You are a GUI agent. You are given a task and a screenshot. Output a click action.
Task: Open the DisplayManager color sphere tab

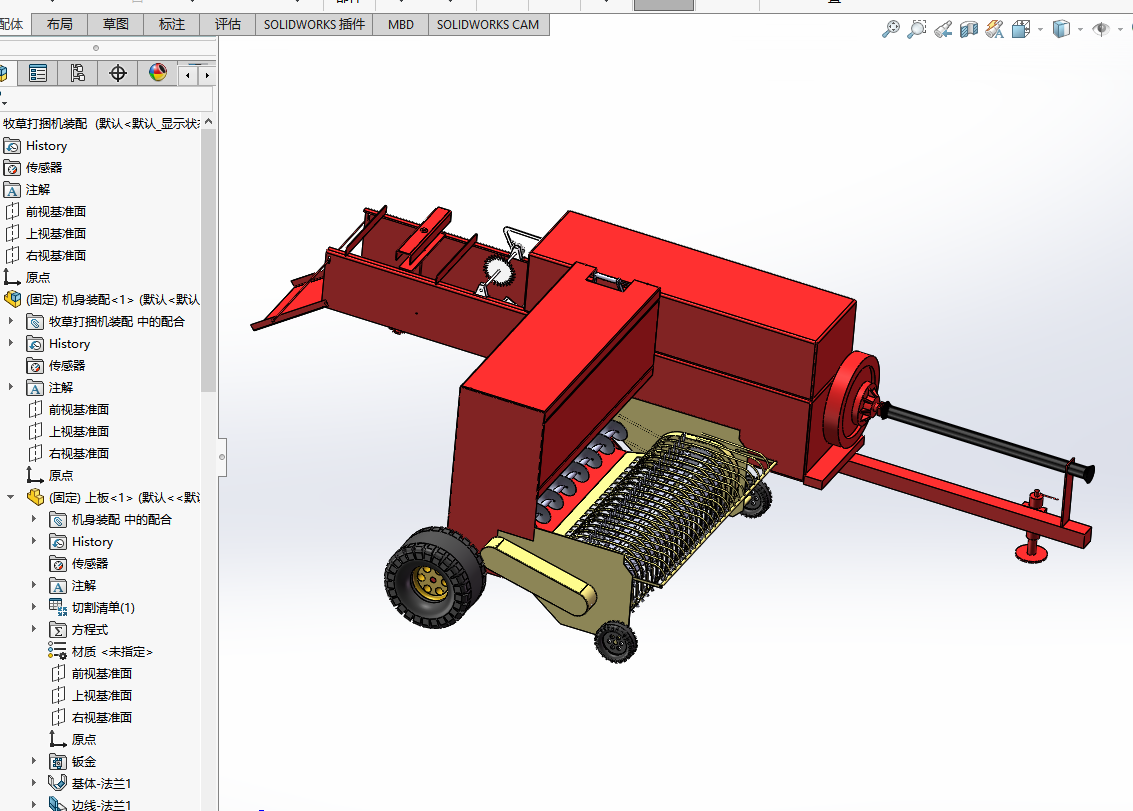tap(158, 72)
